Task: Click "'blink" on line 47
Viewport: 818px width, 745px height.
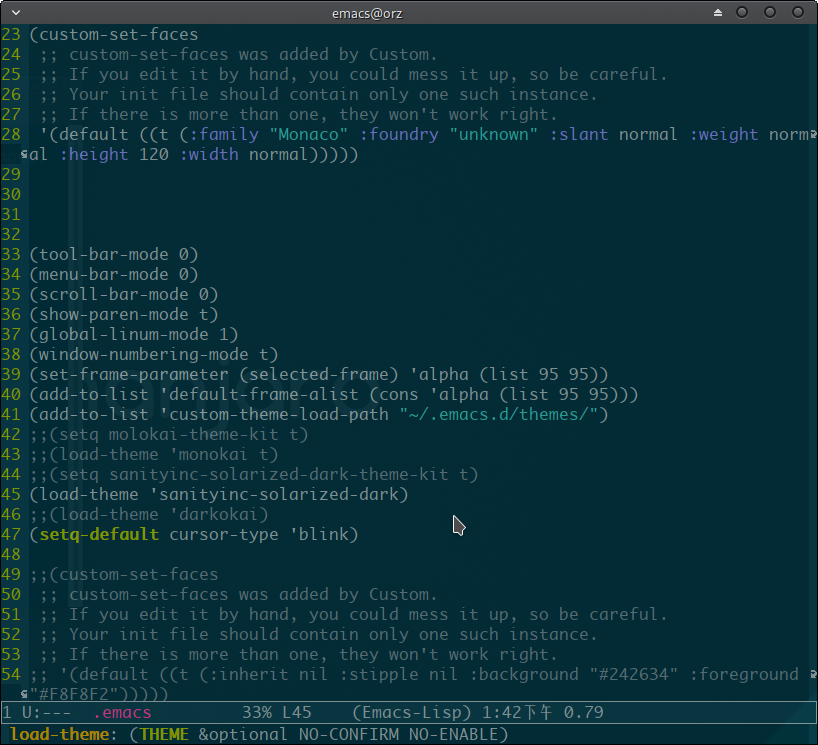Action: 318,534
